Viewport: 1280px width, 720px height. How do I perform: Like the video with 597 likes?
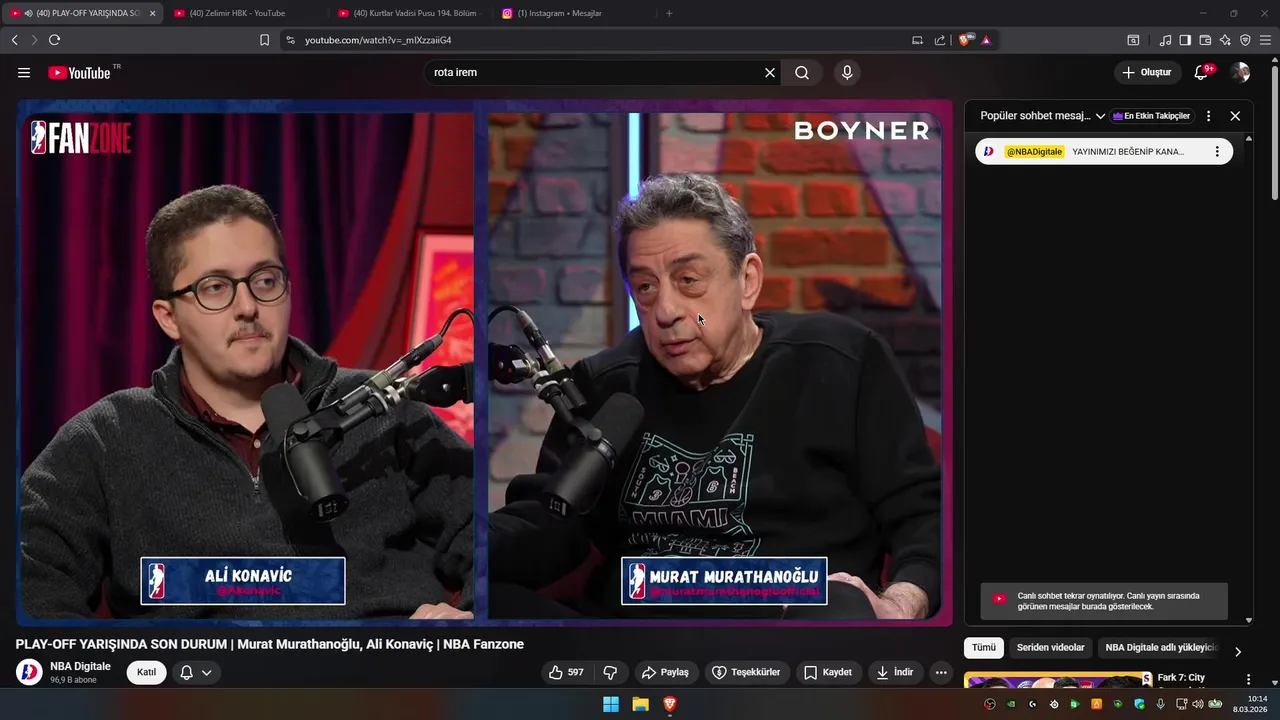pos(566,672)
